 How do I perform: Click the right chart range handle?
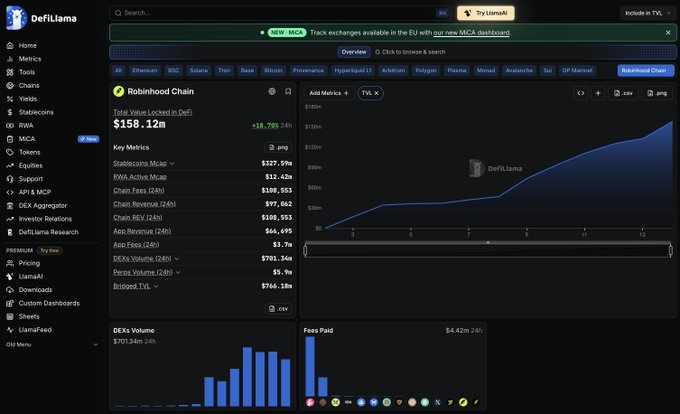pyautogui.click(x=671, y=251)
